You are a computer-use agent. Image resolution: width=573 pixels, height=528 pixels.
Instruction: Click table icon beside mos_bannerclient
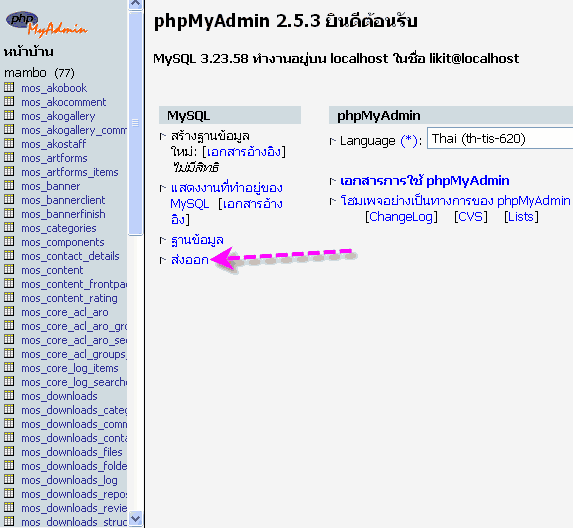click(x=9, y=200)
